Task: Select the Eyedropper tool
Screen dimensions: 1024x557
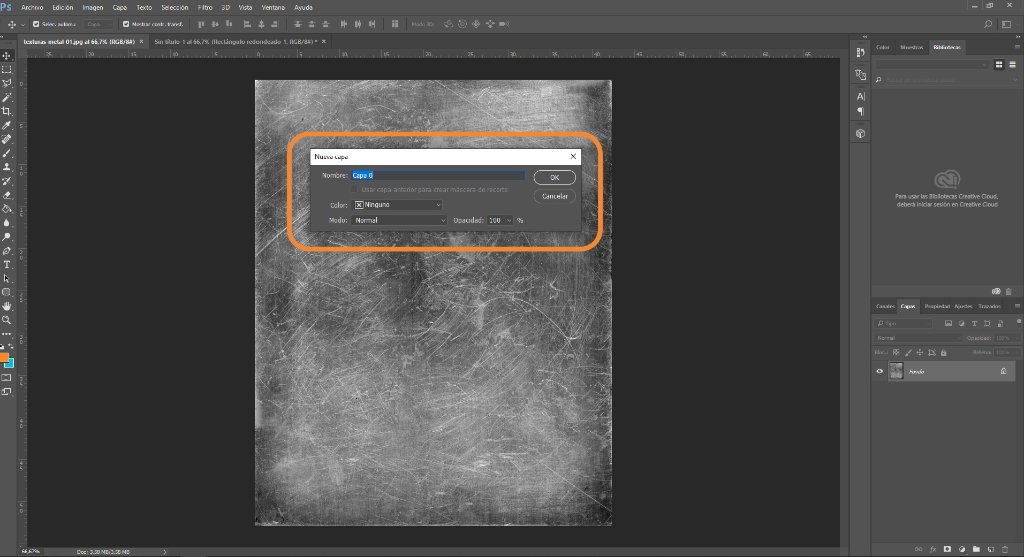Action: (7, 125)
